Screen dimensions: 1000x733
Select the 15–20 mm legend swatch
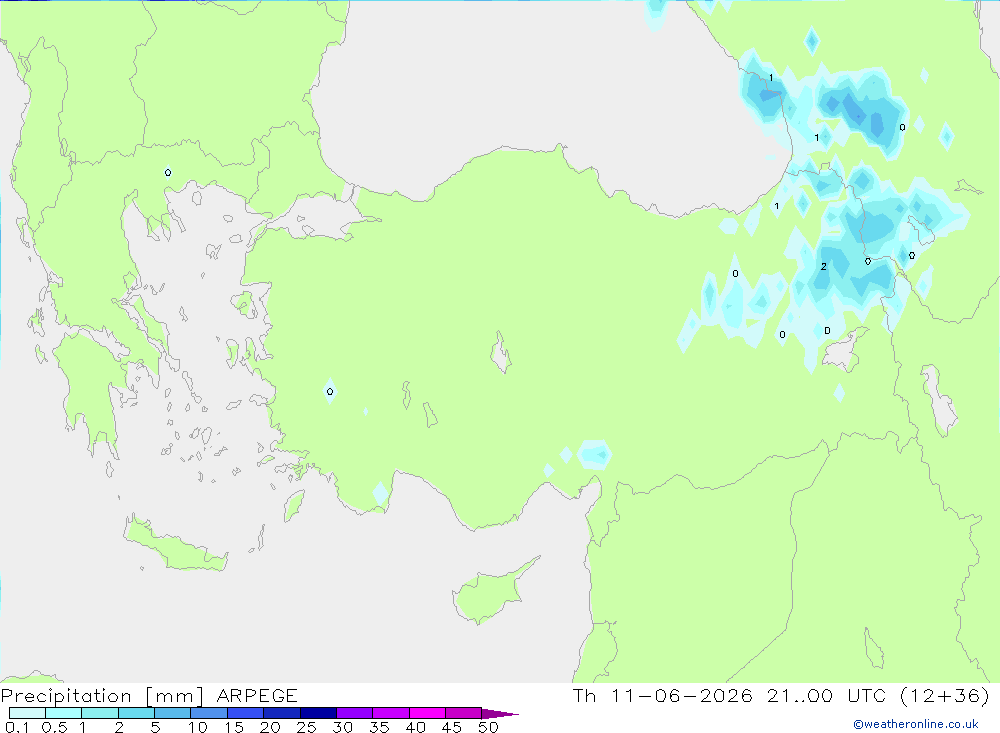(246, 713)
